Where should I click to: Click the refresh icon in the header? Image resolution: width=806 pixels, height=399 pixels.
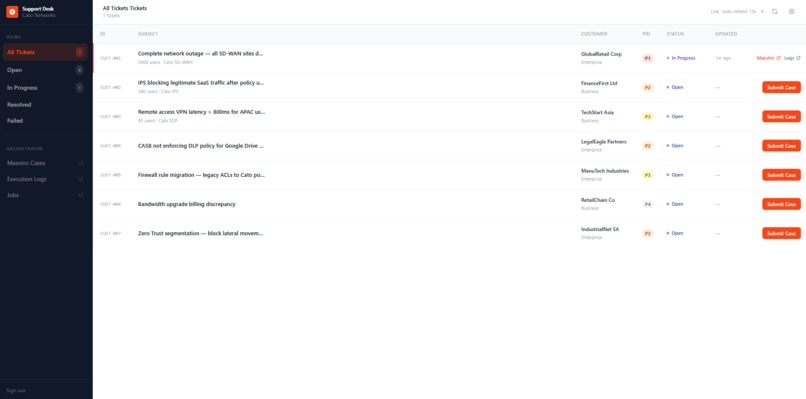(x=775, y=11)
